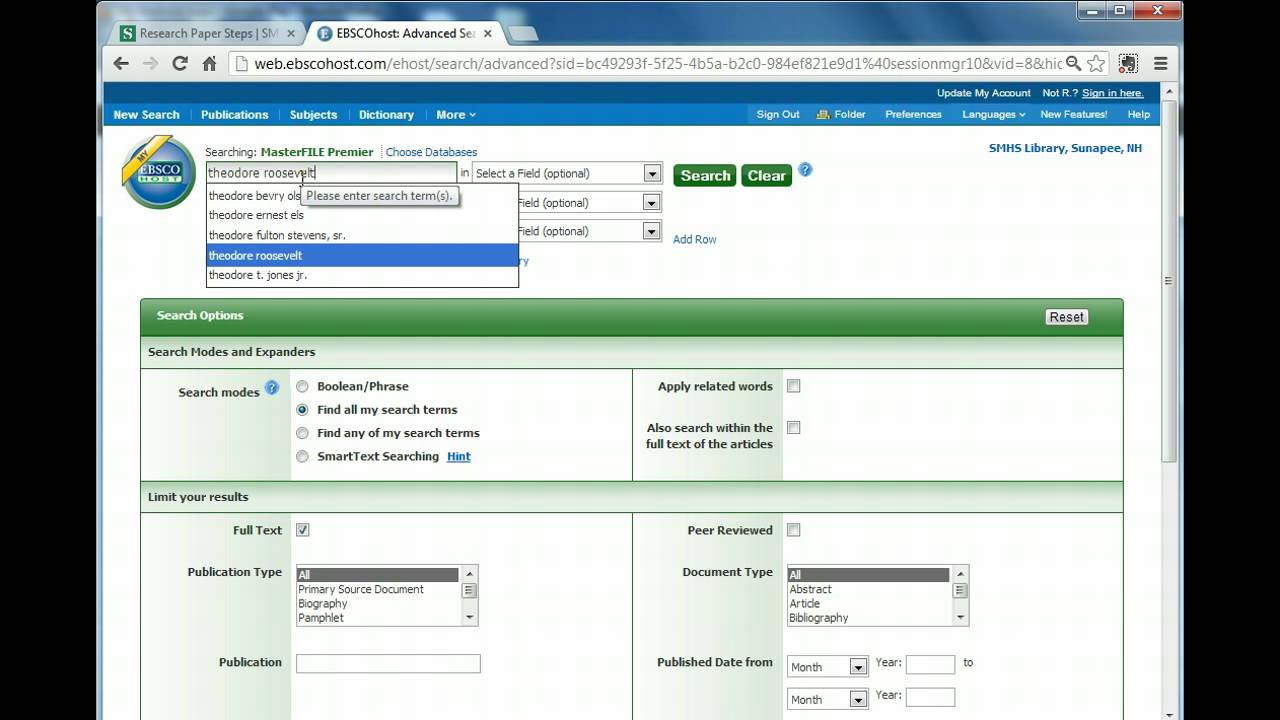The height and width of the screenshot is (720, 1280).
Task: Pick the theodore roosevelt suggestion
Action: click(x=362, y=255)
